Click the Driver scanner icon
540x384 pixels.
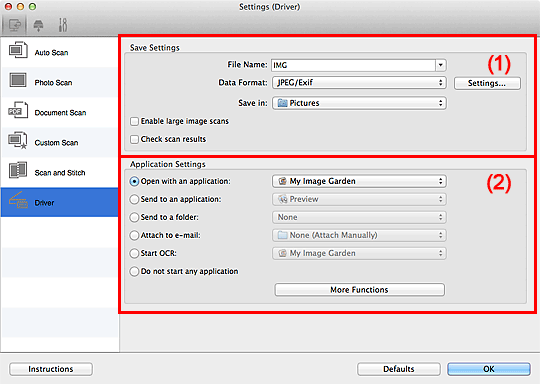tap(18, 200)
